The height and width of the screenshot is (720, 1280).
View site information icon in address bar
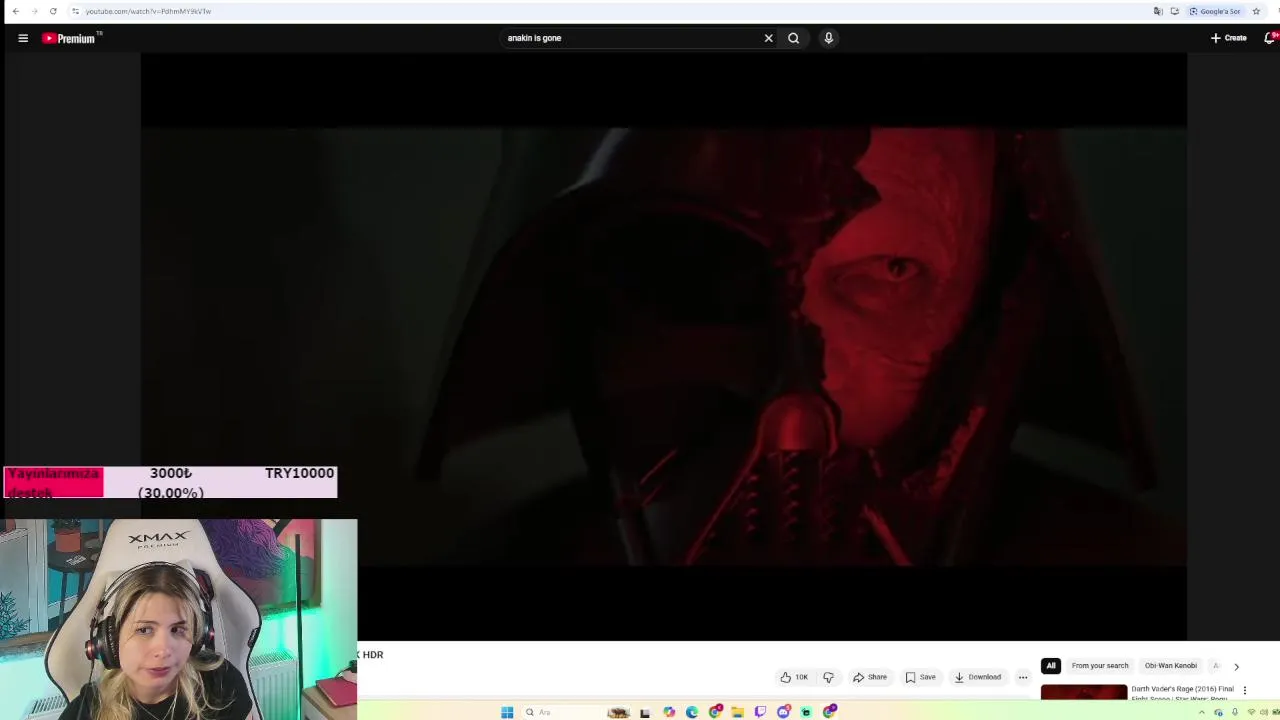(x=75, y=11)
